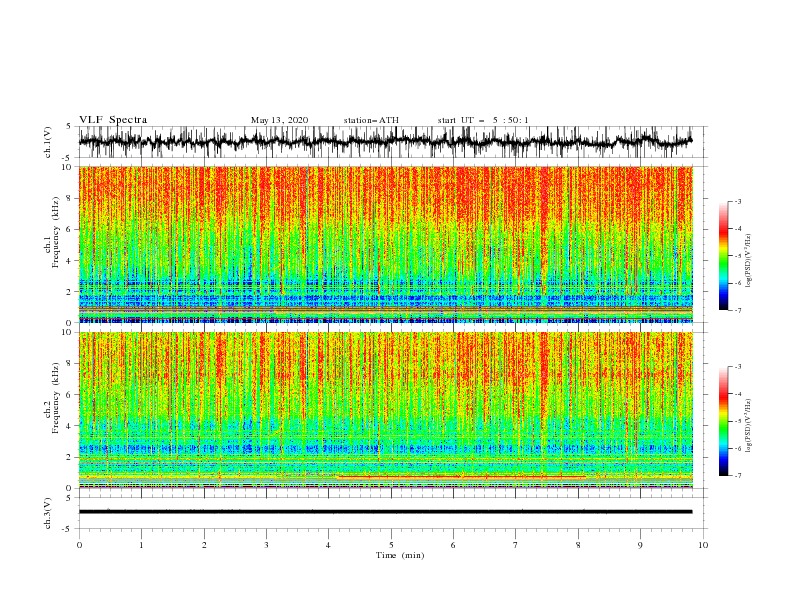792x612 pixels.
Task: Click the "10" kHz tick on ch.2 frequency axis
Action: [68, 332]
